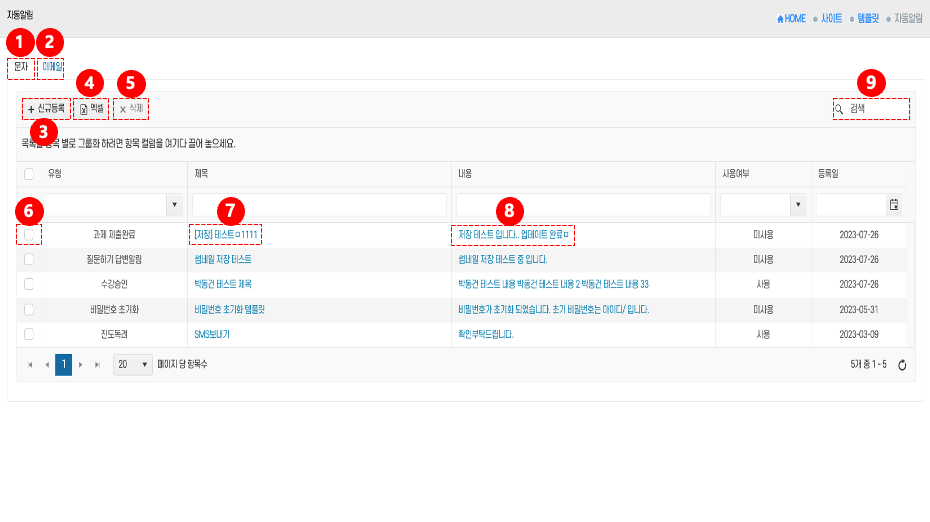
Task: Export the list with the 엑셀 button
Action: (x=91, y=108)
